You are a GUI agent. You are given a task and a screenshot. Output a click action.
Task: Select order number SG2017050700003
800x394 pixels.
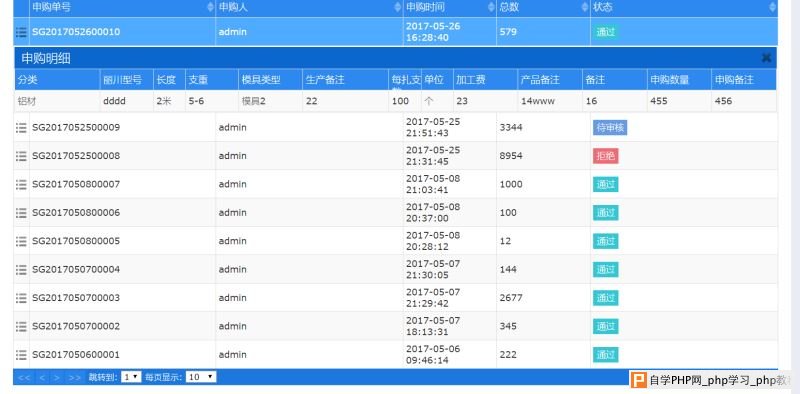(x=76, y=298)
